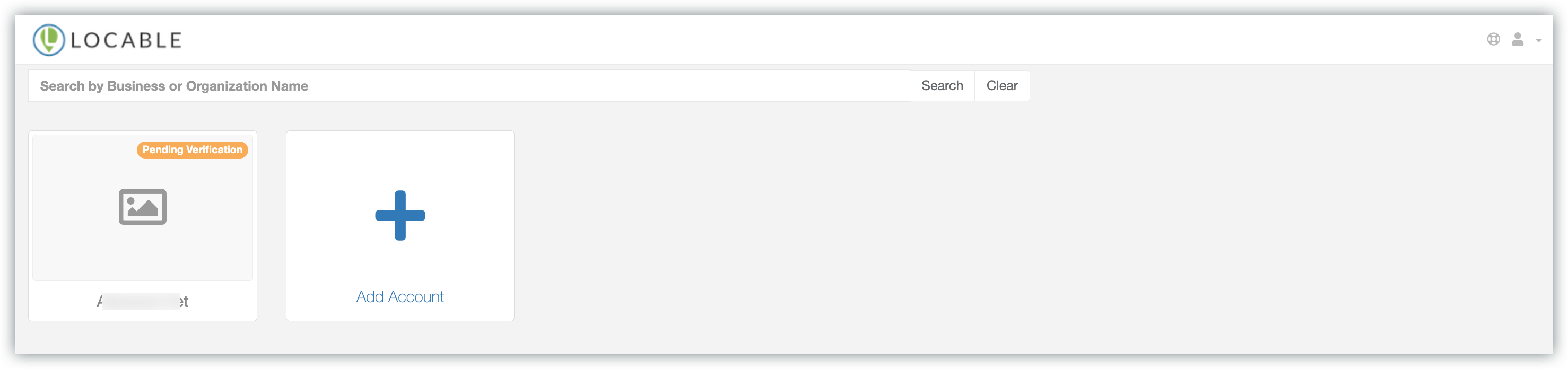Click the Pending Verification badge
The height and width of the screenshot is (369, 1568).
pos(193,150)
